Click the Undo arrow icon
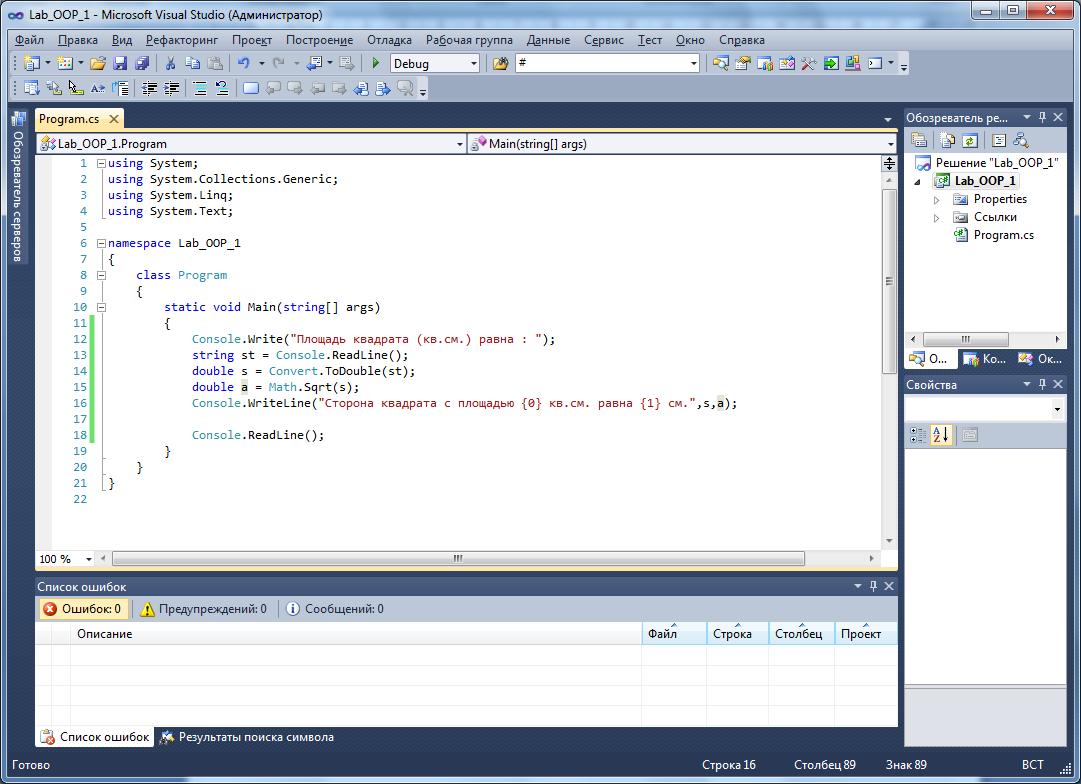This screenshot has width=1081, height=784. (243, 63)
